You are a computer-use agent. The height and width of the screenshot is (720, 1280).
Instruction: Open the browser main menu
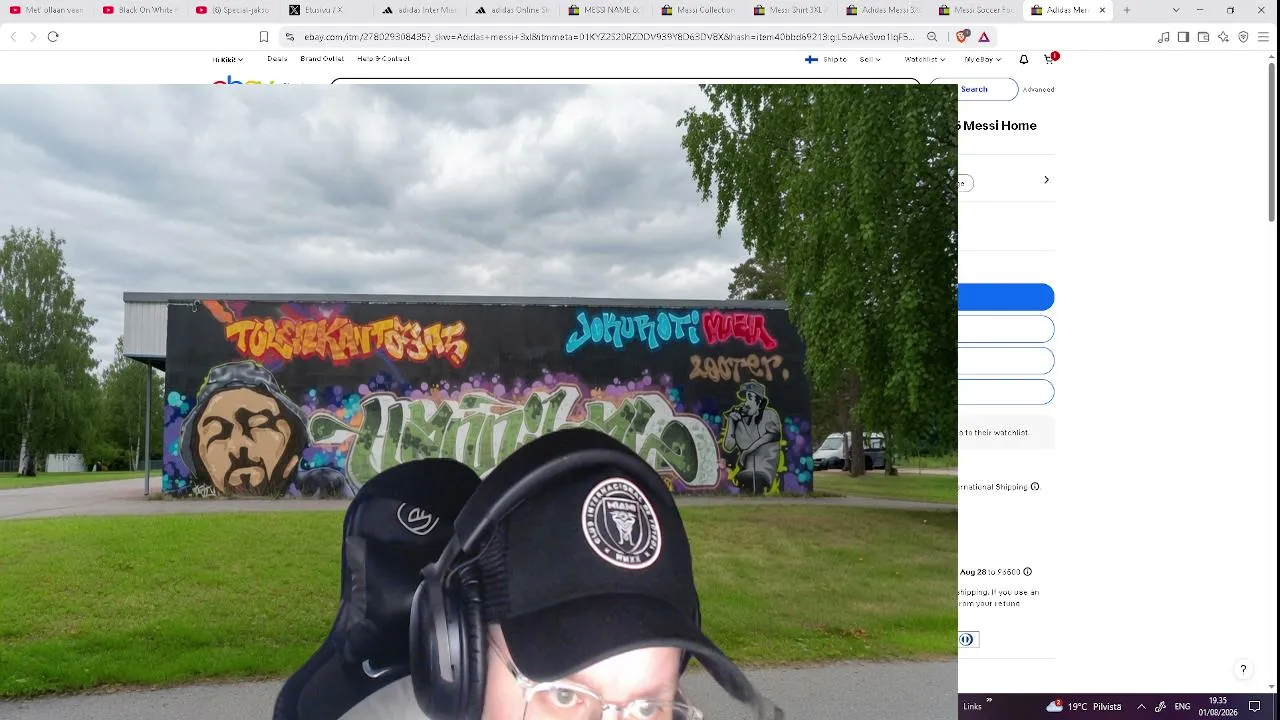tap(1263, 37)
